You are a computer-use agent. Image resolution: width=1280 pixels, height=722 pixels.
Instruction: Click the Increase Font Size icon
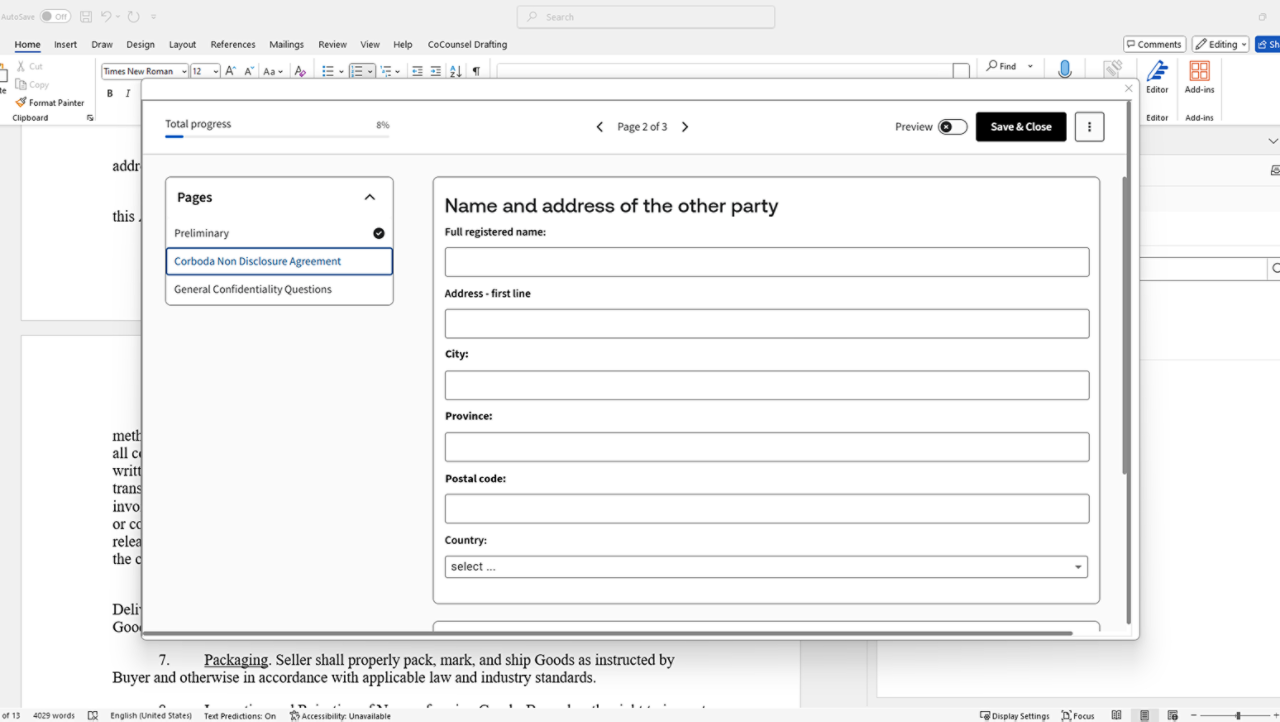(230, 71)
